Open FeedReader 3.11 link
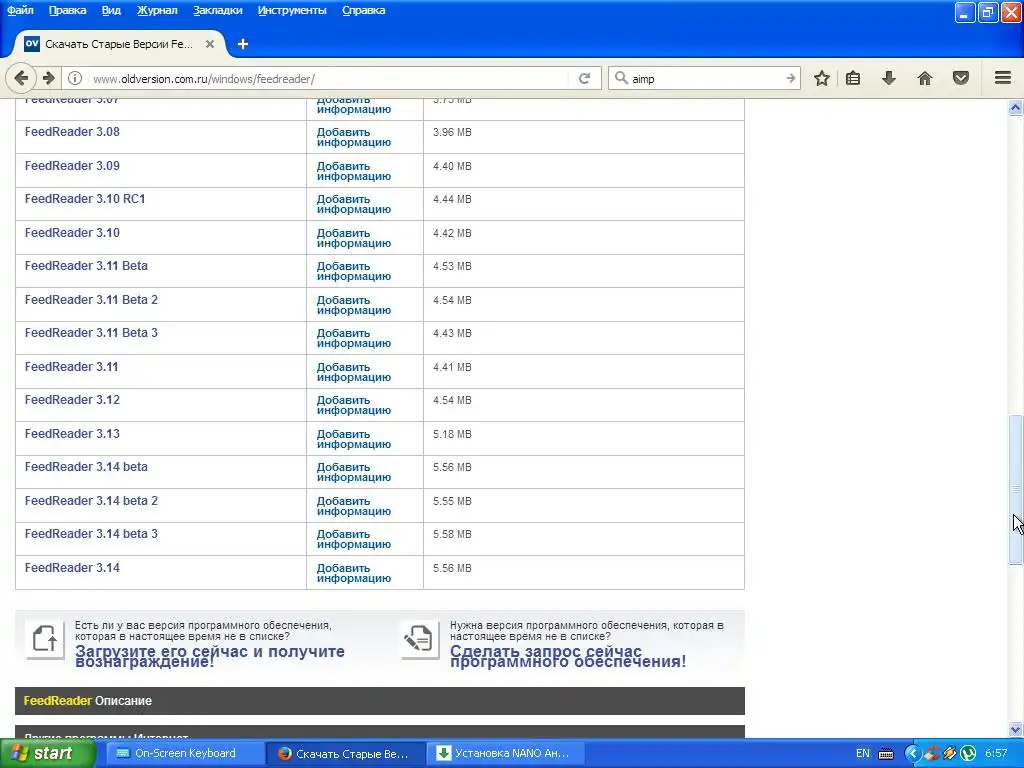Viewport: 1024px width, 768px height. [x=71, y=366]
